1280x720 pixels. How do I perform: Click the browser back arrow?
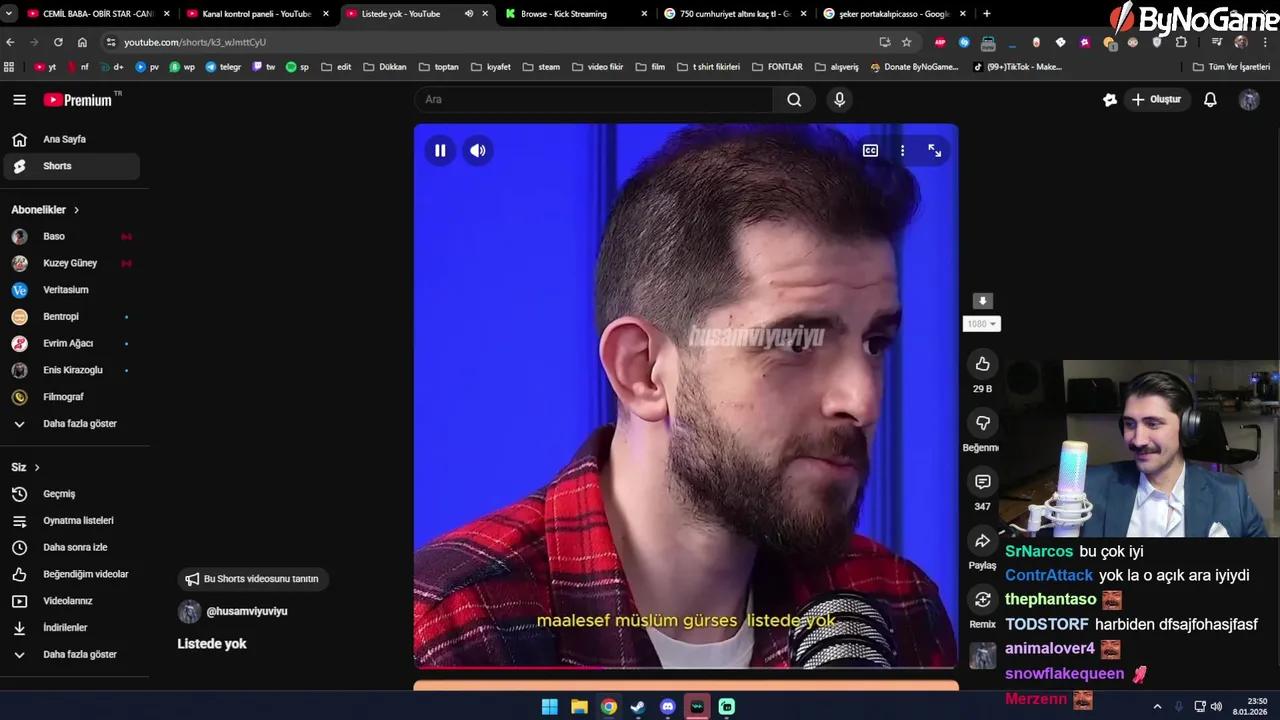pyautogui.click(x=10, y=42)
